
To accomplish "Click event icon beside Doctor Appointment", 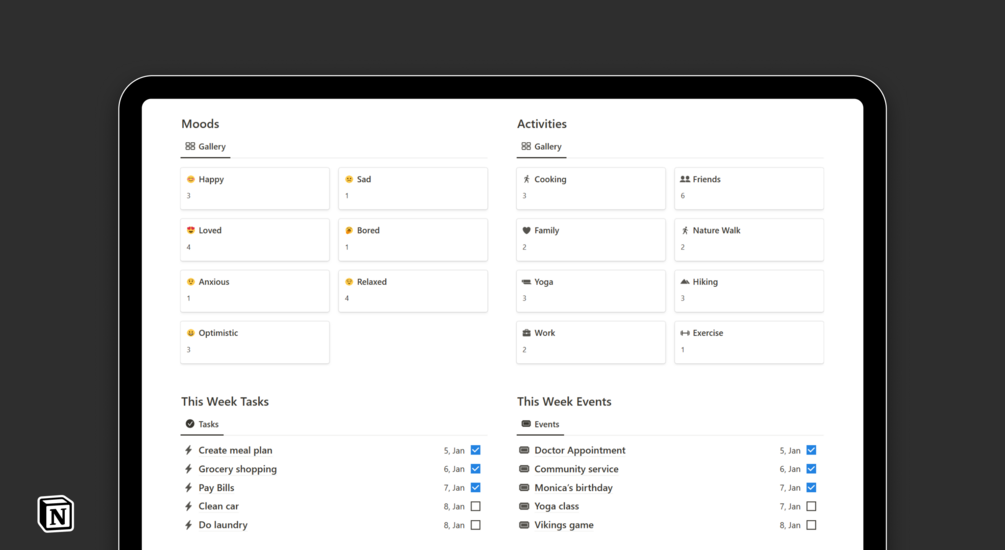I will point(524,450).
